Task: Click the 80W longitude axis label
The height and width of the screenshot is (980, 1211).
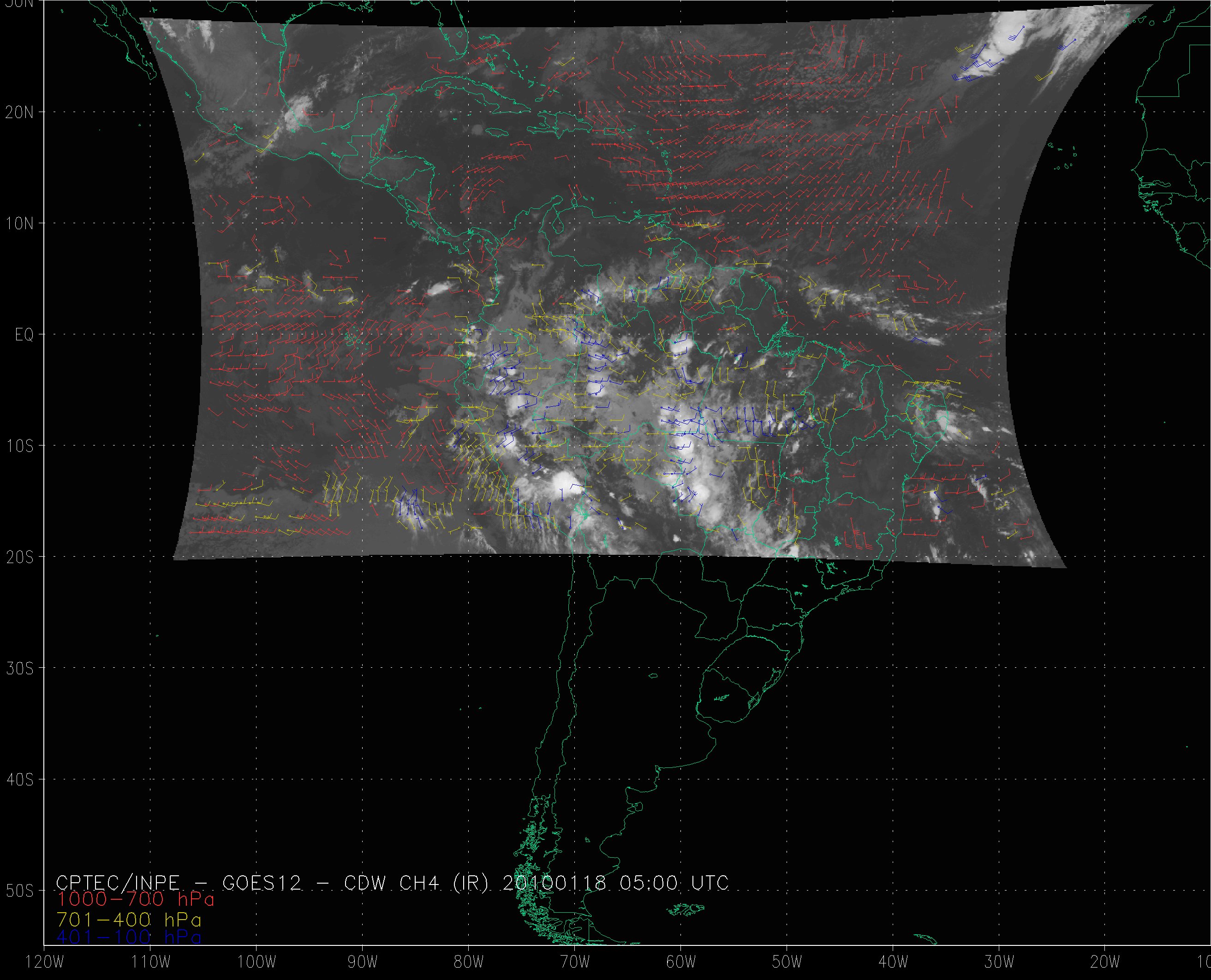Action: click(x=469, y=962)
